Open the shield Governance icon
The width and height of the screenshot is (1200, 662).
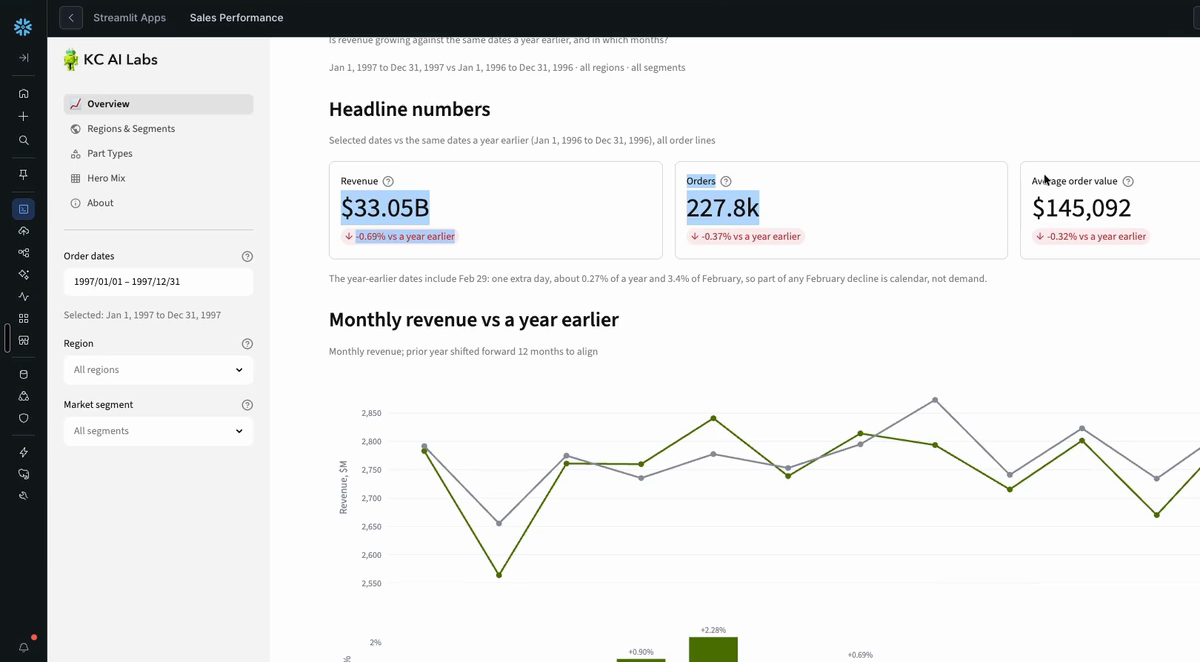pos(23,418)
